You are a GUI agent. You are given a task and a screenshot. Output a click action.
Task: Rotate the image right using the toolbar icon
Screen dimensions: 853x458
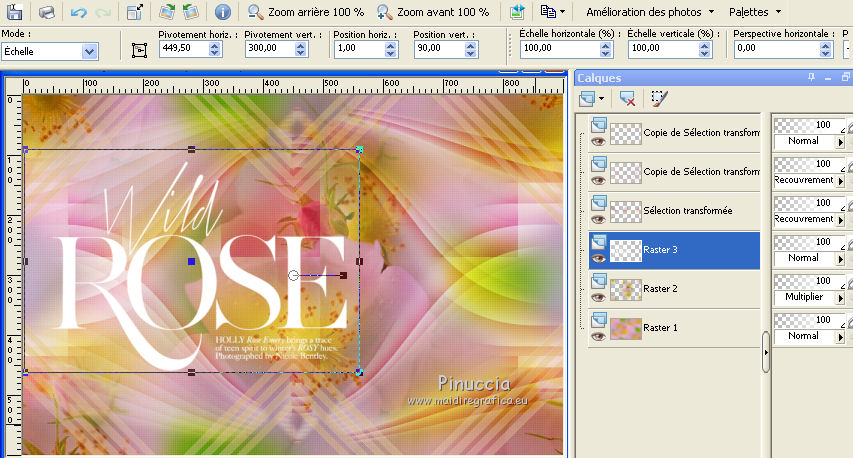167,12
